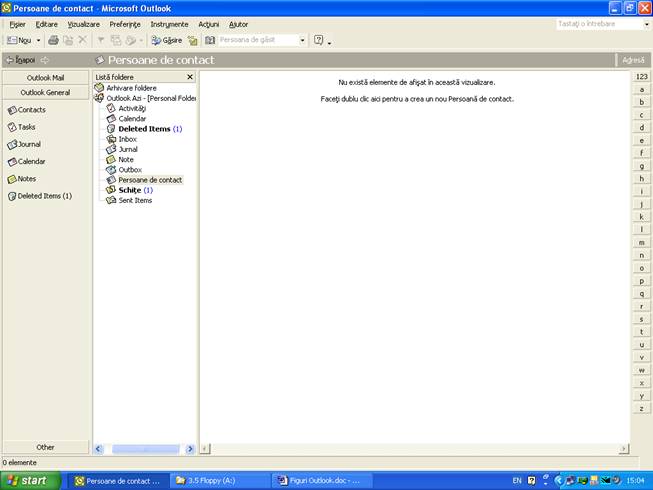Open Deleted Items (1) shortcut in Outlook bar
This screenshot has height=490, width=653.
point(40,196)
